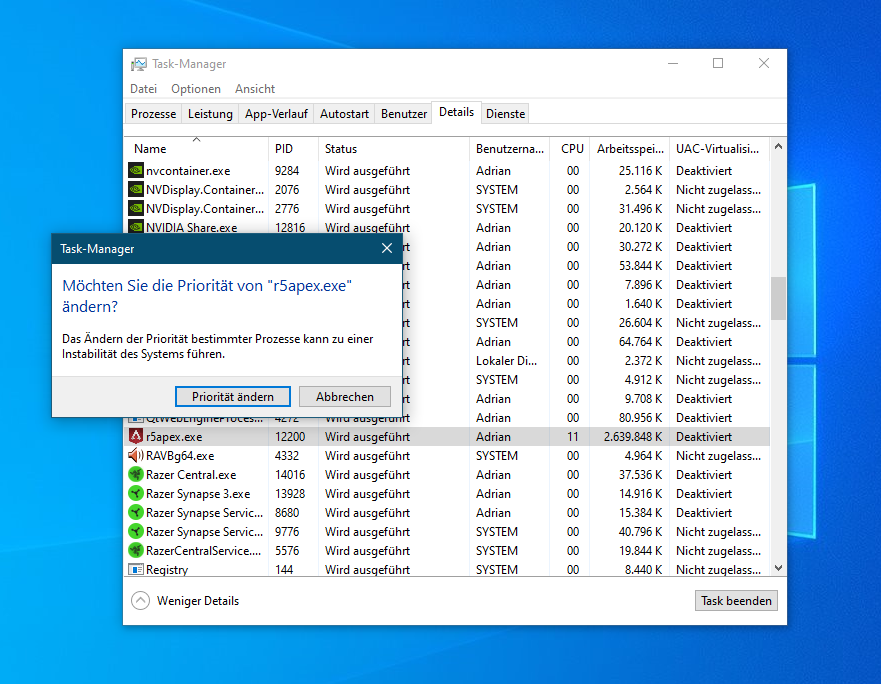The height and width of the screenshot is (684, 881).
Task: Click the Task beenden button
Action: coord(736,601)
